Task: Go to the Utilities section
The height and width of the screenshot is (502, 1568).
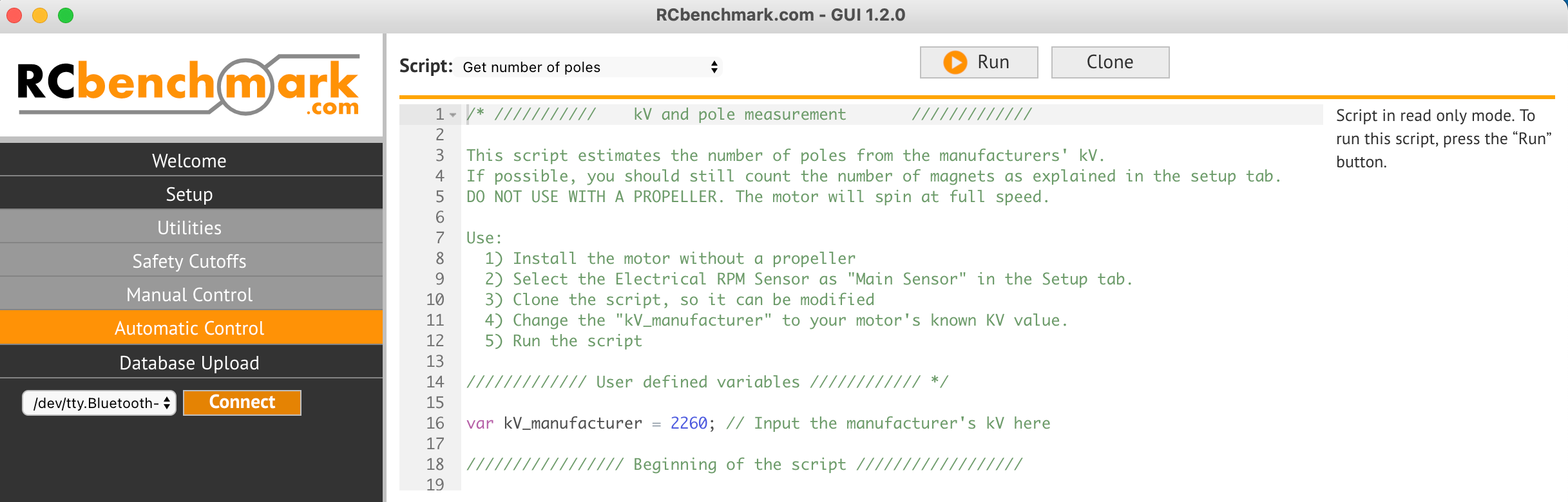Action: (x=189, y=227)
